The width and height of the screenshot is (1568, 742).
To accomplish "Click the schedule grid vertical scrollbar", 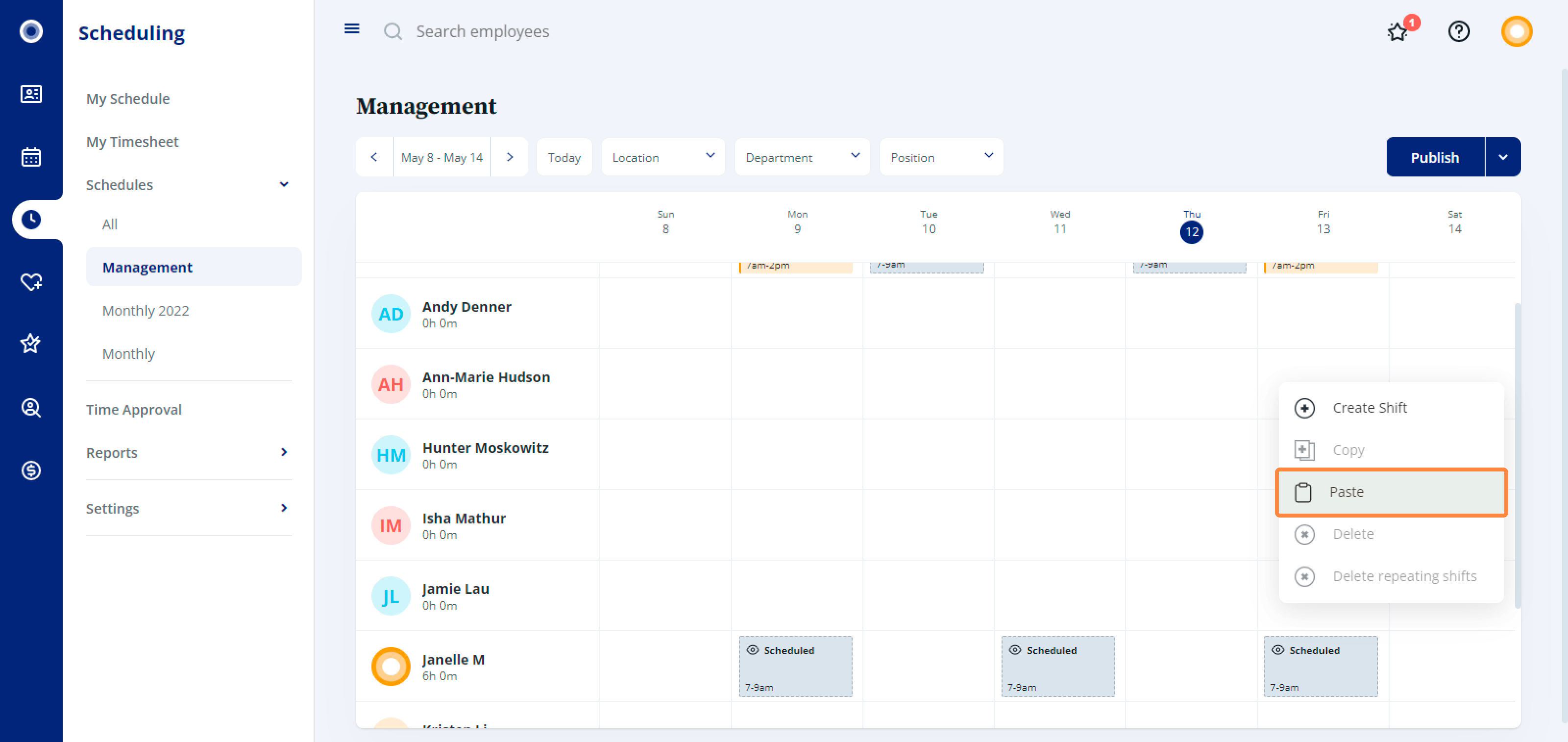I will [1518, 455].
